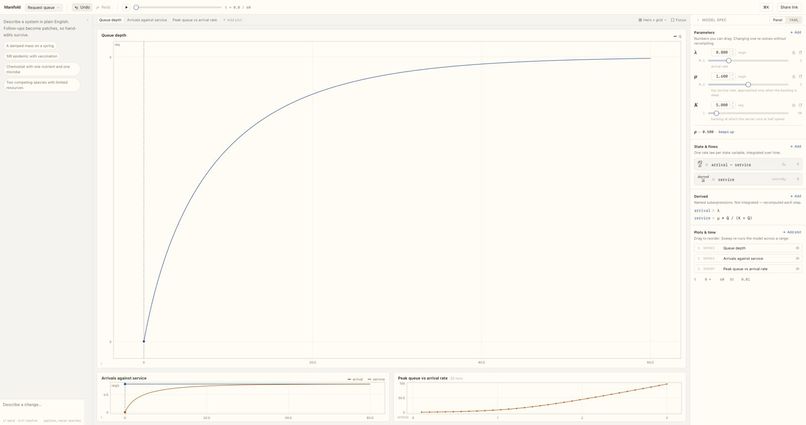
Task: Click Add in the Derived section
Action: click(x=796, y=196)
